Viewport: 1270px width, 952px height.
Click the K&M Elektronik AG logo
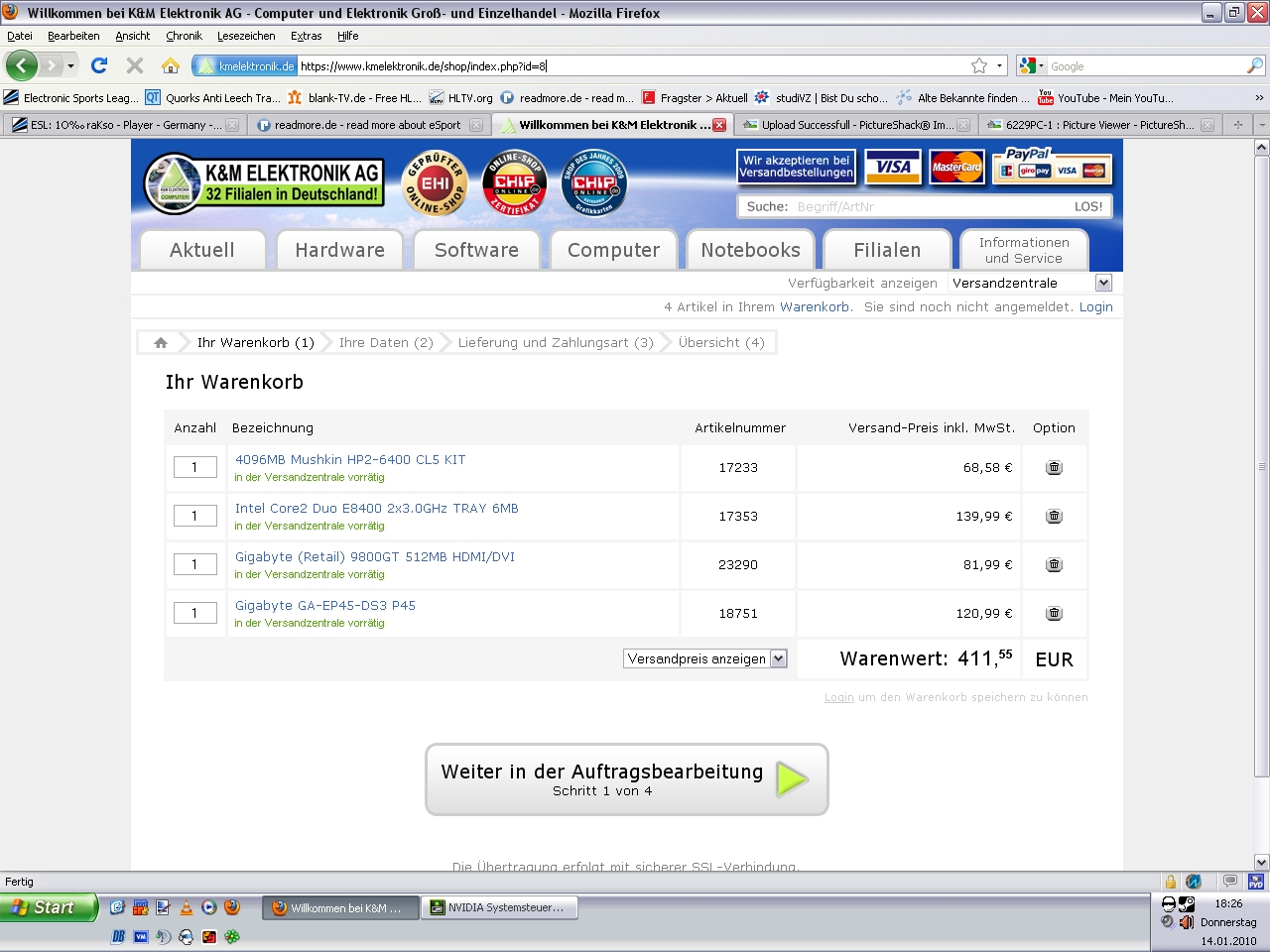tap(263, 183)
